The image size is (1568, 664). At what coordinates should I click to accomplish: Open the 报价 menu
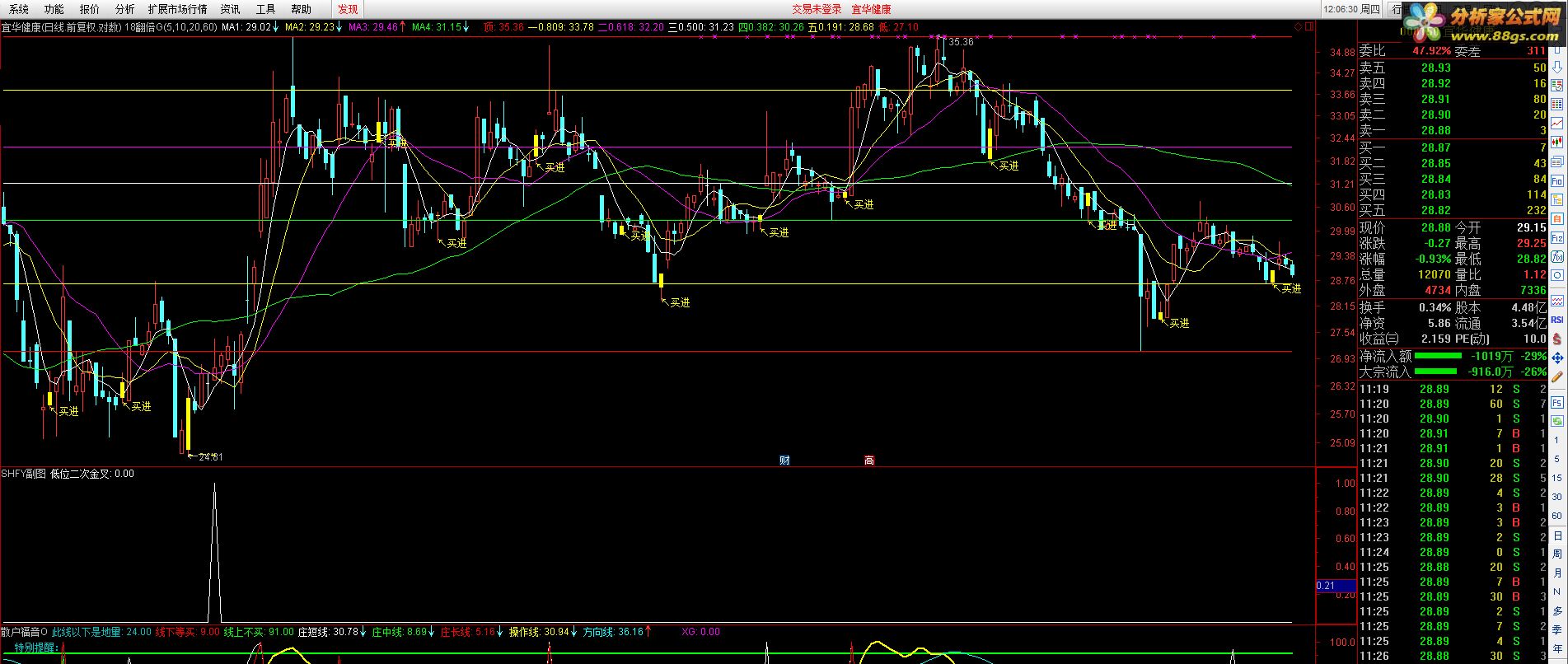(x=89, y=9)
